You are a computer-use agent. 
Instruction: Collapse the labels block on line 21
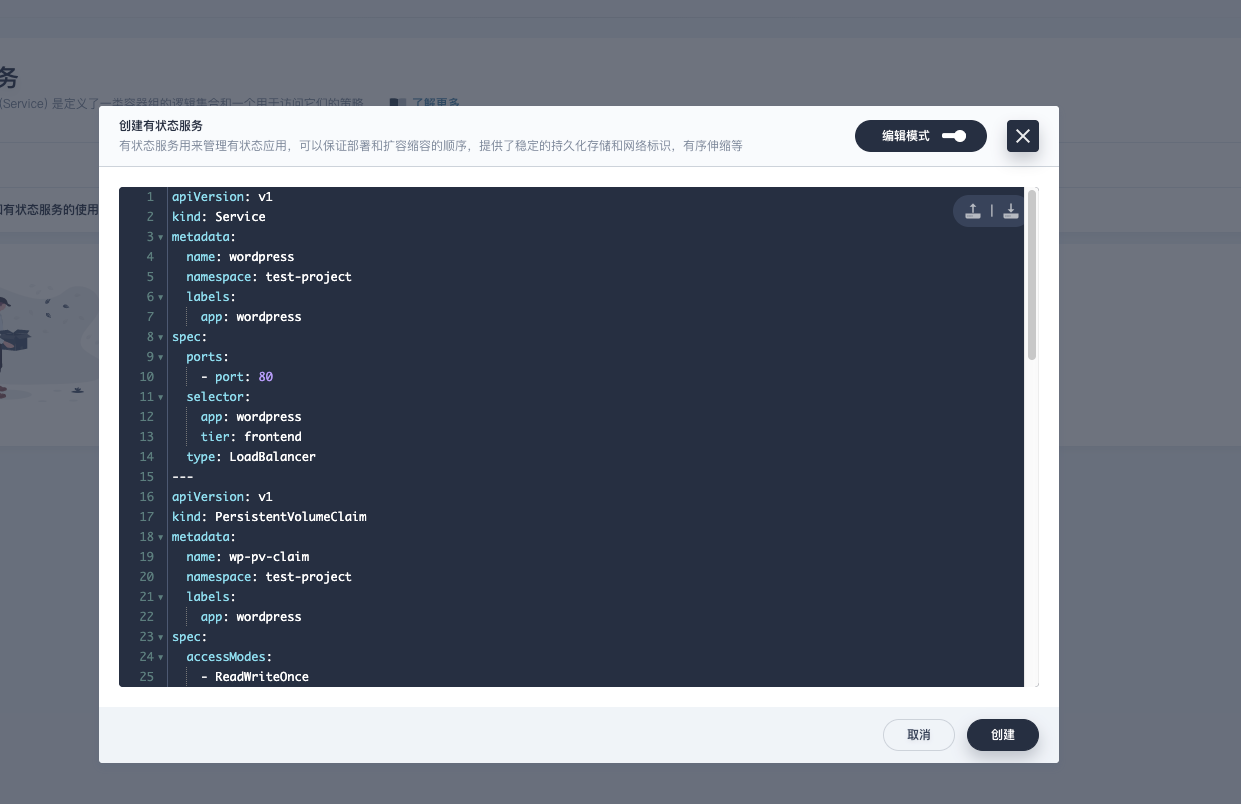click(x=161, y=597)
